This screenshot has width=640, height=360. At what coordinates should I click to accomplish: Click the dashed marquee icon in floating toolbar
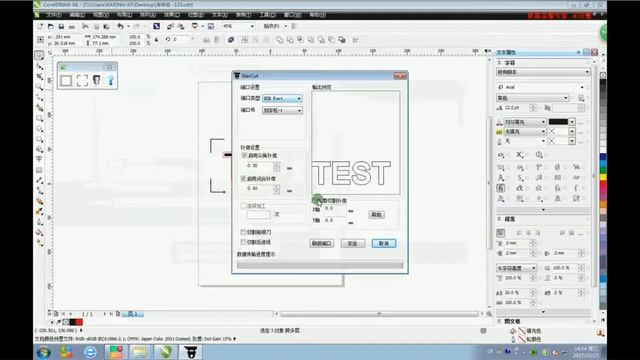(x=82, y=80)
